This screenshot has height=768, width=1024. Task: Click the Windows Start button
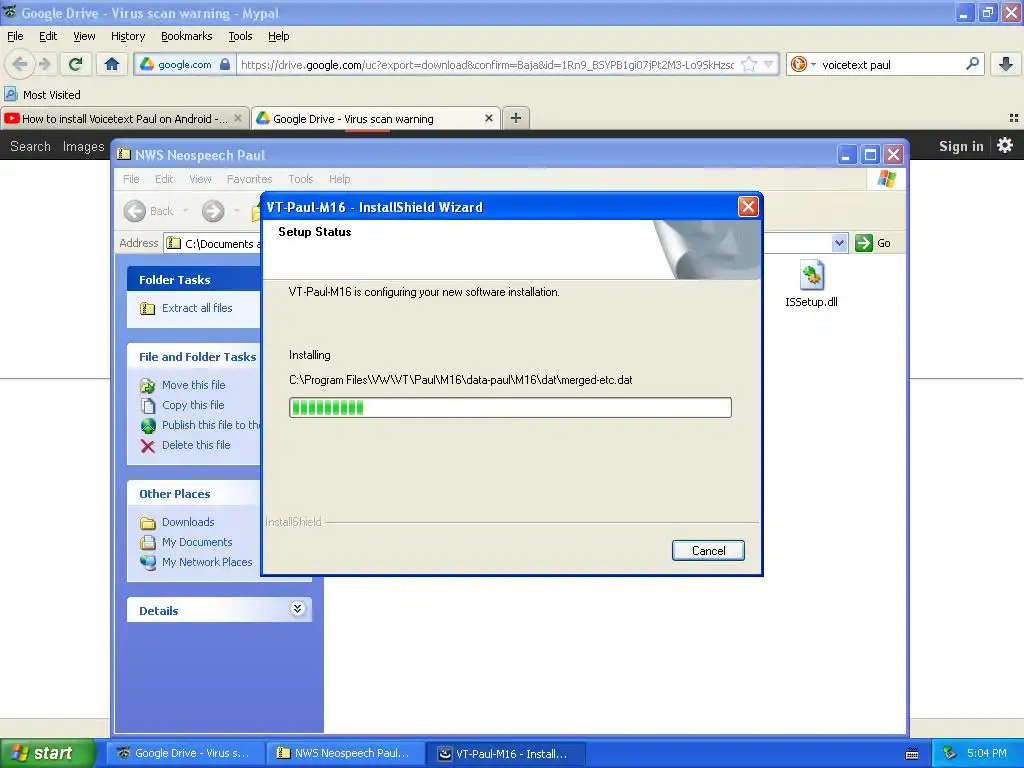46,753
